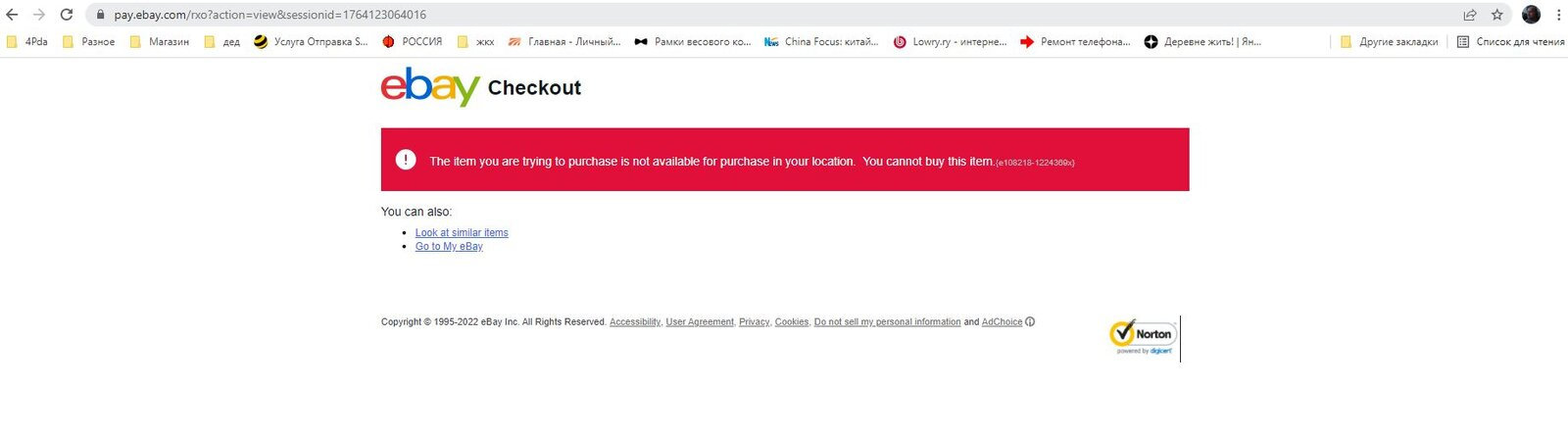The image size is (1568, 435).
Task: Click the padlock site info icon
Action: [100, 15]
